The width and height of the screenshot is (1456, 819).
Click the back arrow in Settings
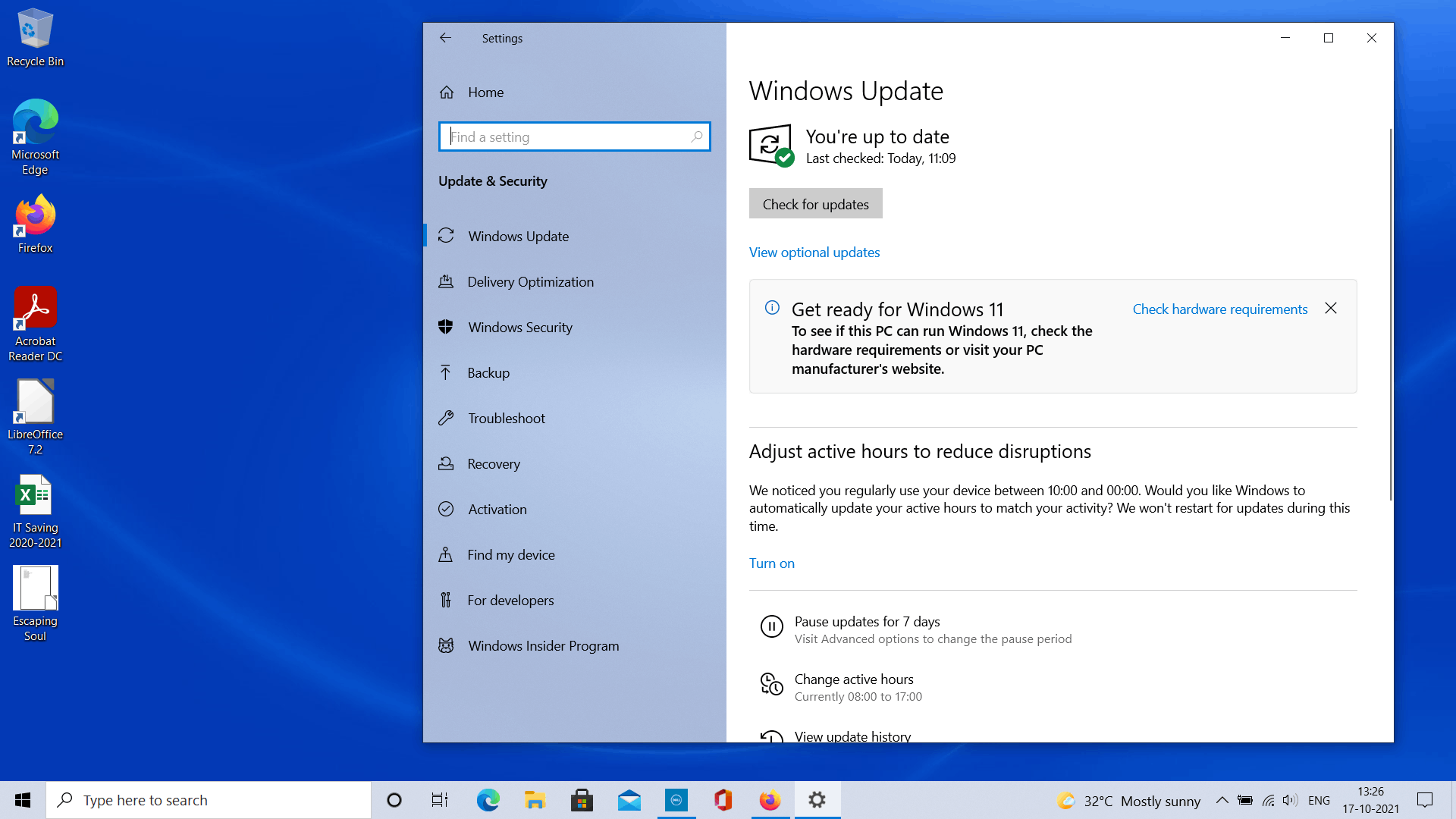[x=445, y=38]
